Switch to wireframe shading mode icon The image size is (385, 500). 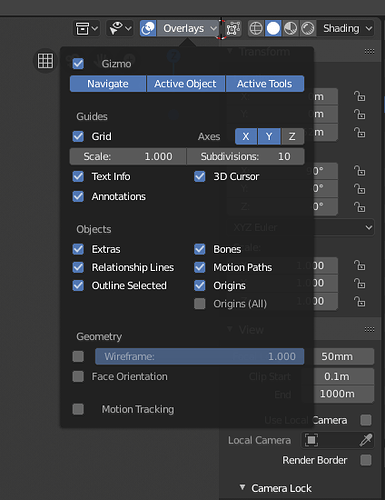[x=256, y=28]
